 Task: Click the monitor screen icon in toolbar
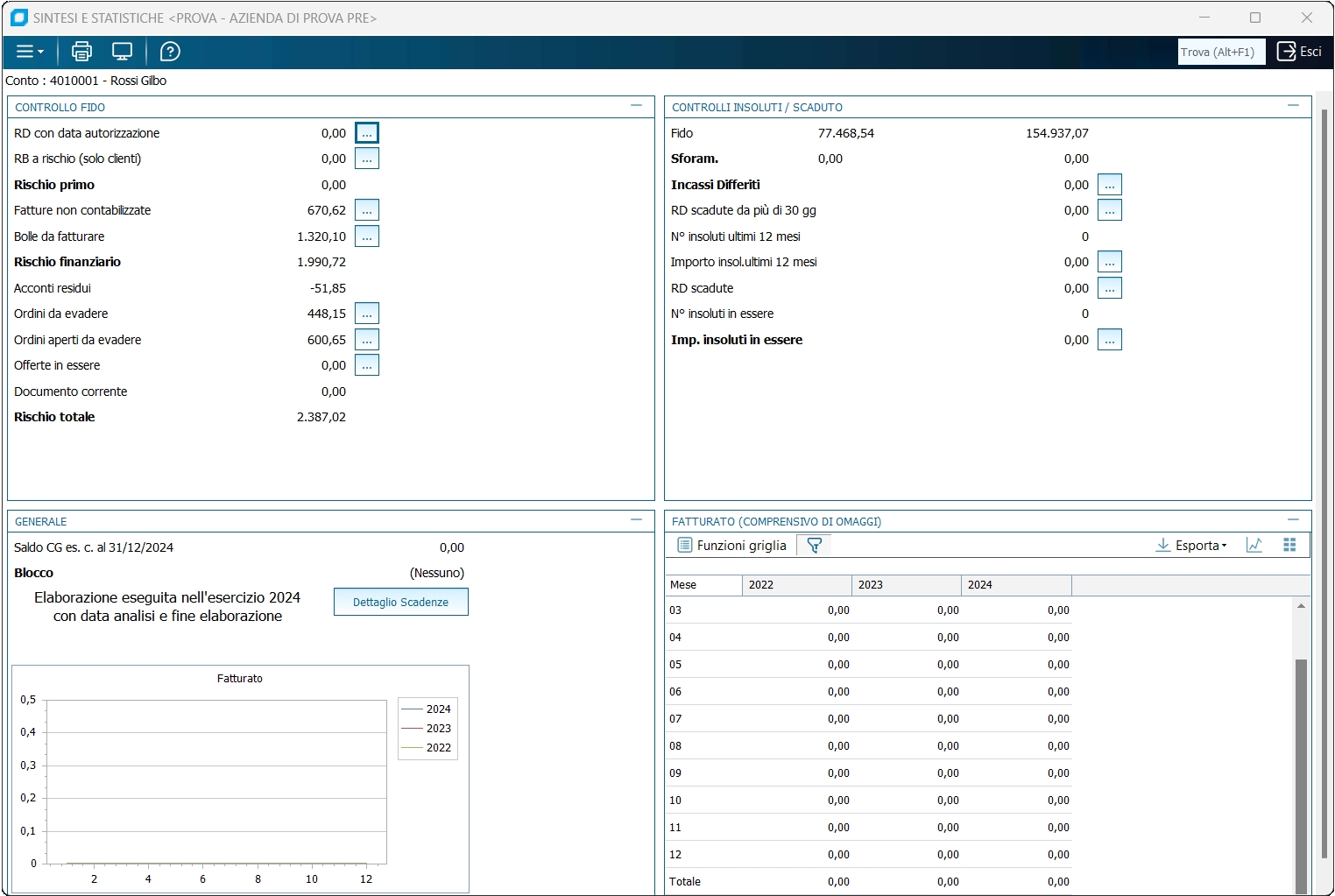123,52
